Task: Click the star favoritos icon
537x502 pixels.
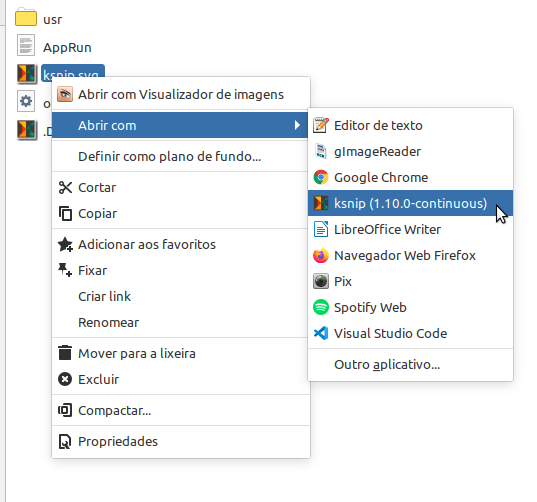Action: (x=65, y=244)
